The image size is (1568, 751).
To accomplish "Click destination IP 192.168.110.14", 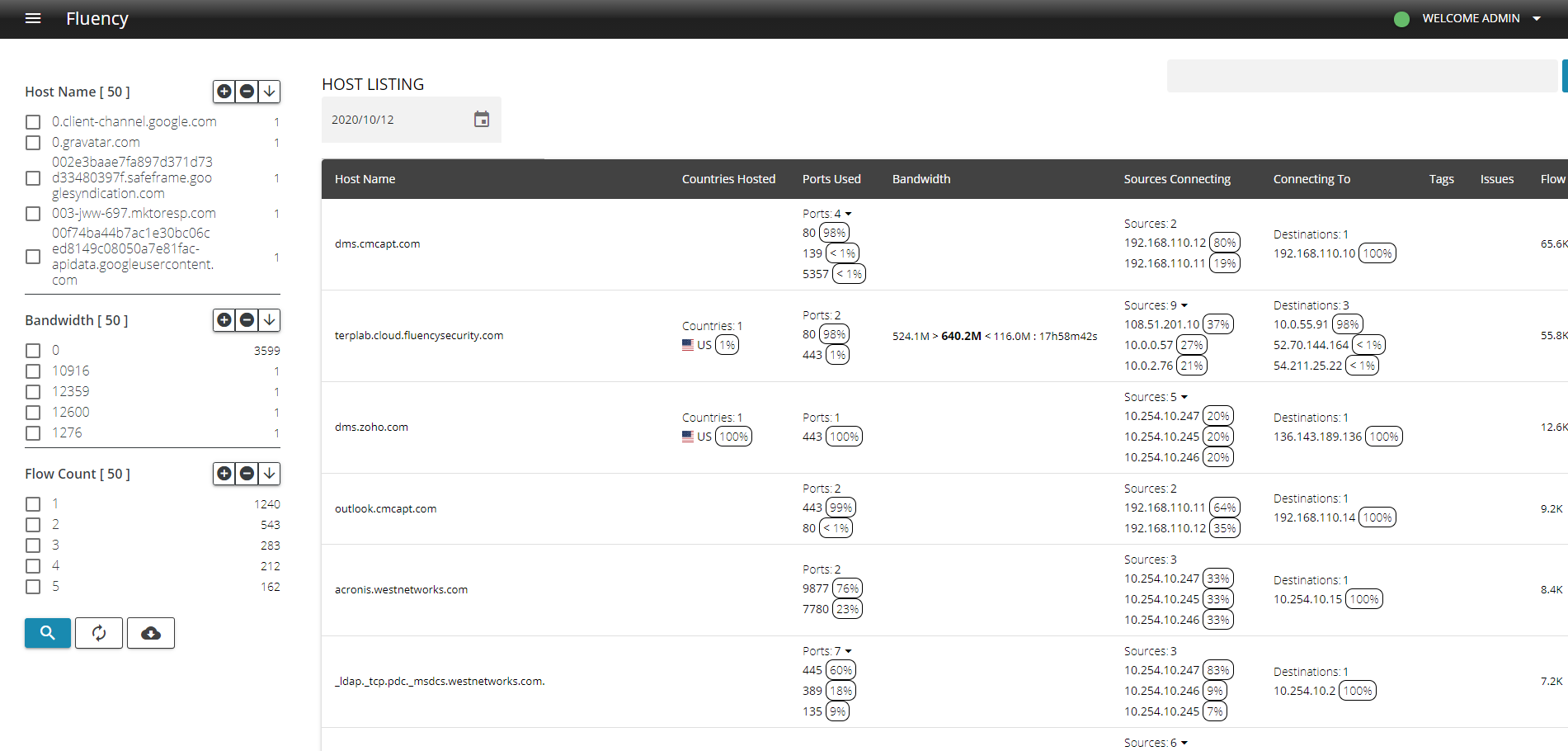I will [x=1314, y=517].
